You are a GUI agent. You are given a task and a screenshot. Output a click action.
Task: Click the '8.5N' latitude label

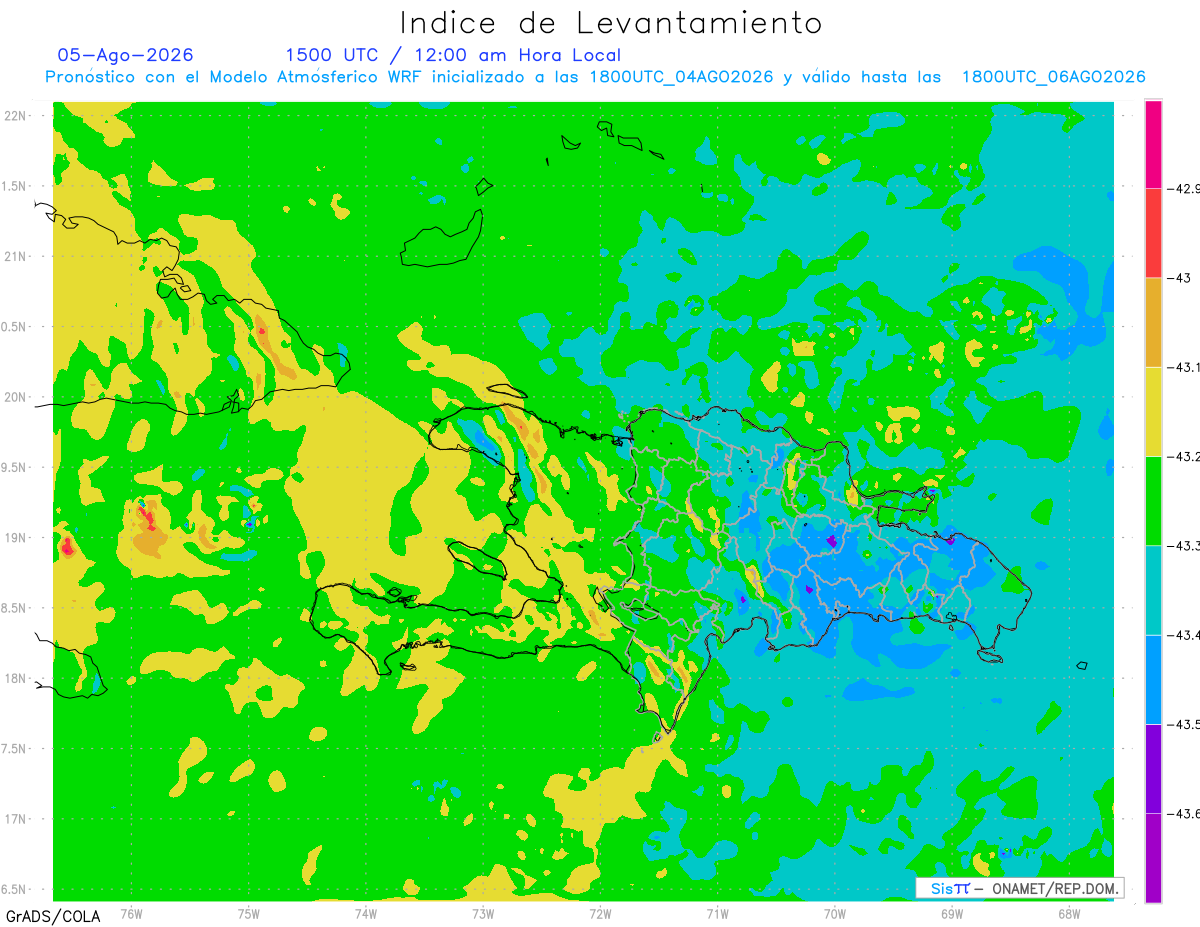pos(14,608)
